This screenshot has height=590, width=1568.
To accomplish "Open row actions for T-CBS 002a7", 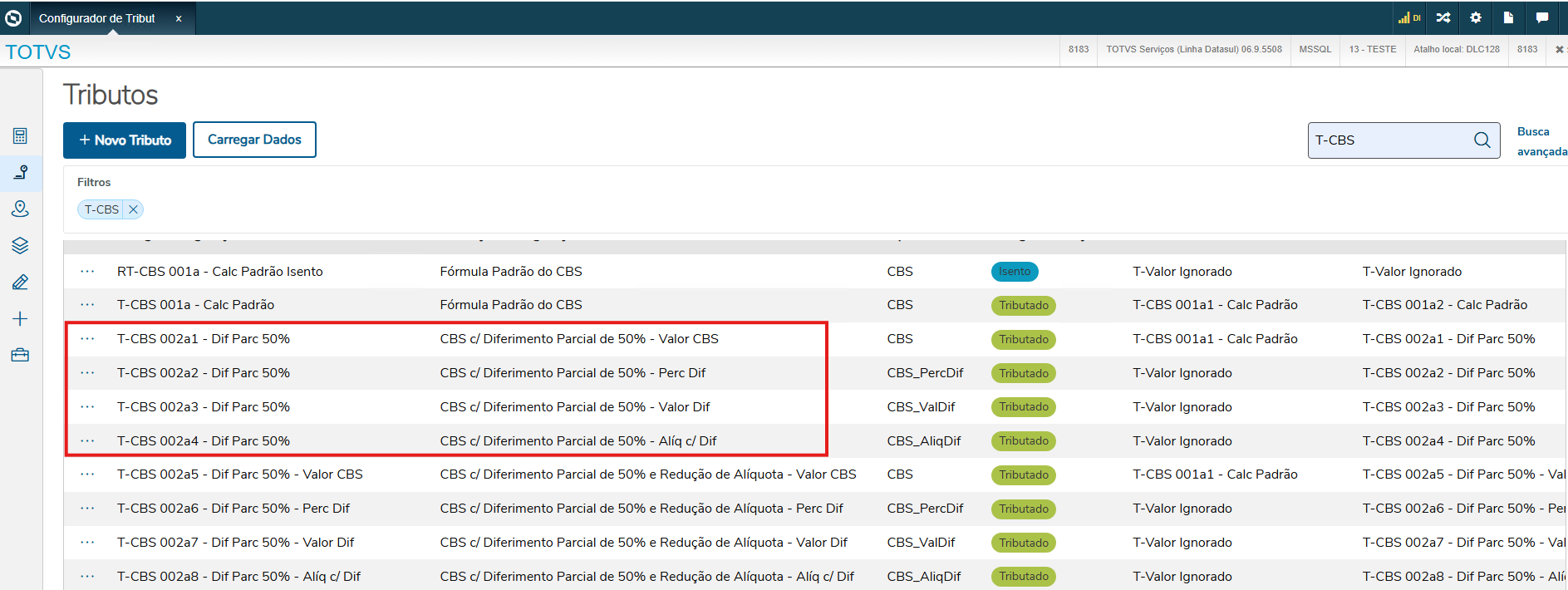I will click(87, 543).
